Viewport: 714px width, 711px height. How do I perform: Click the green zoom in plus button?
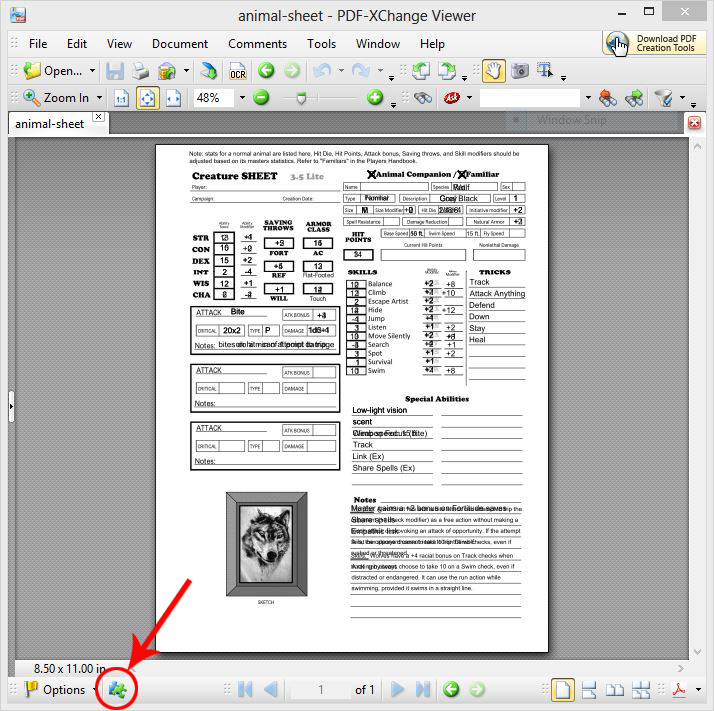tap(375, 98)
